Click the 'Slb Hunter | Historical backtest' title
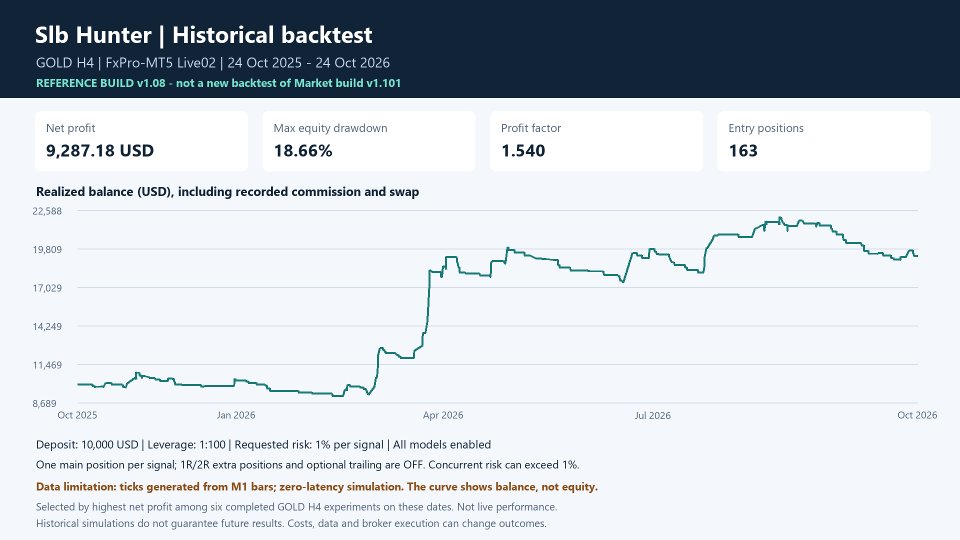The image size is (960, 540). [203, 35]
